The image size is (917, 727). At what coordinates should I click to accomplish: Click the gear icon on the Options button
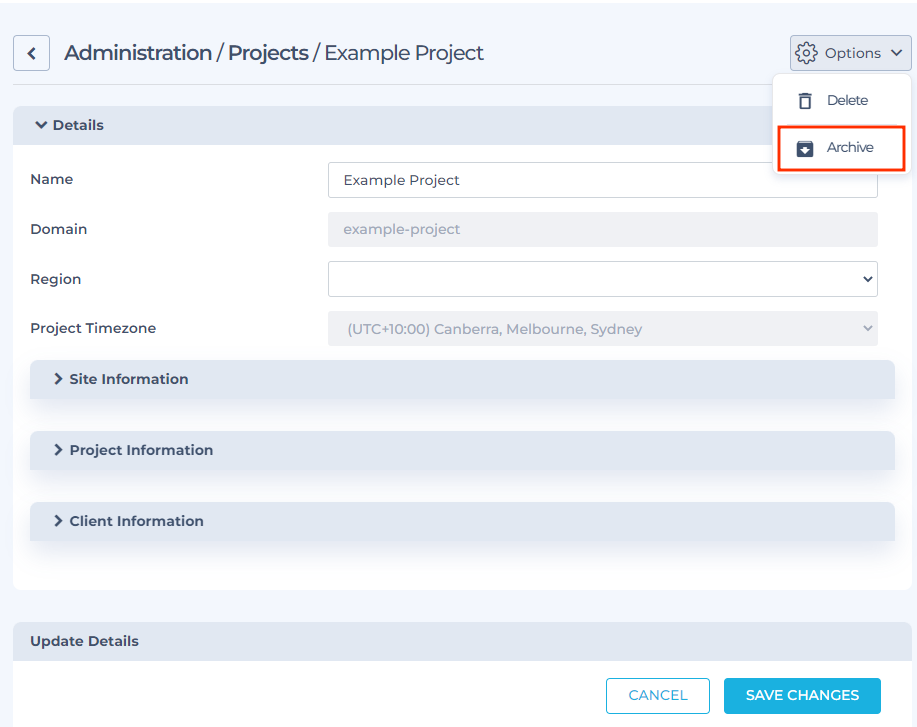[806, 52]
